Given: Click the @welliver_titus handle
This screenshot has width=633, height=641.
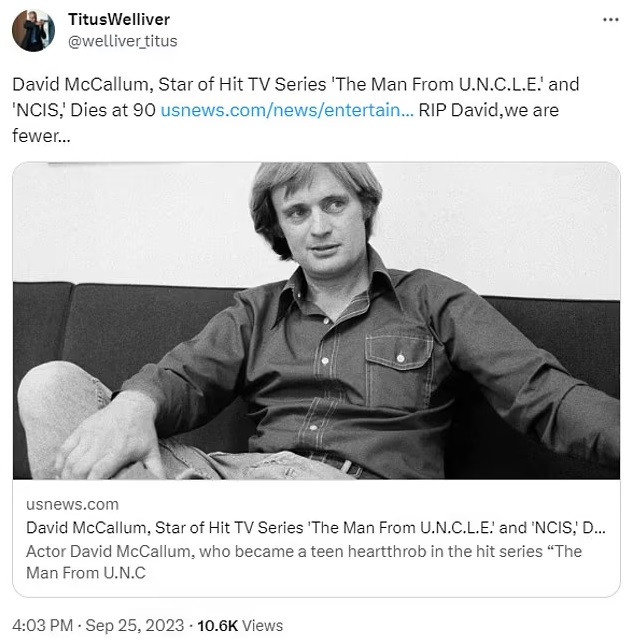Looking at the screenshot, I should click(x=122, y=41).
